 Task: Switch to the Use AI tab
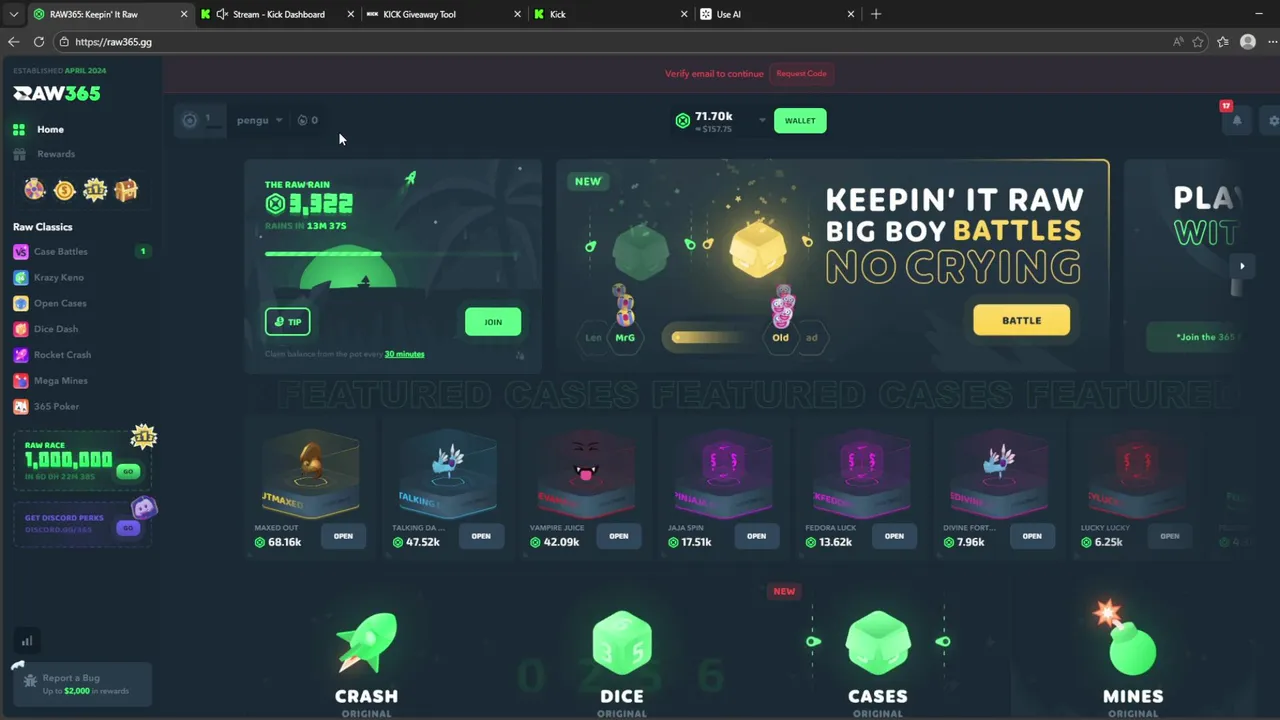pyautogui.click(x=777, y=14)
